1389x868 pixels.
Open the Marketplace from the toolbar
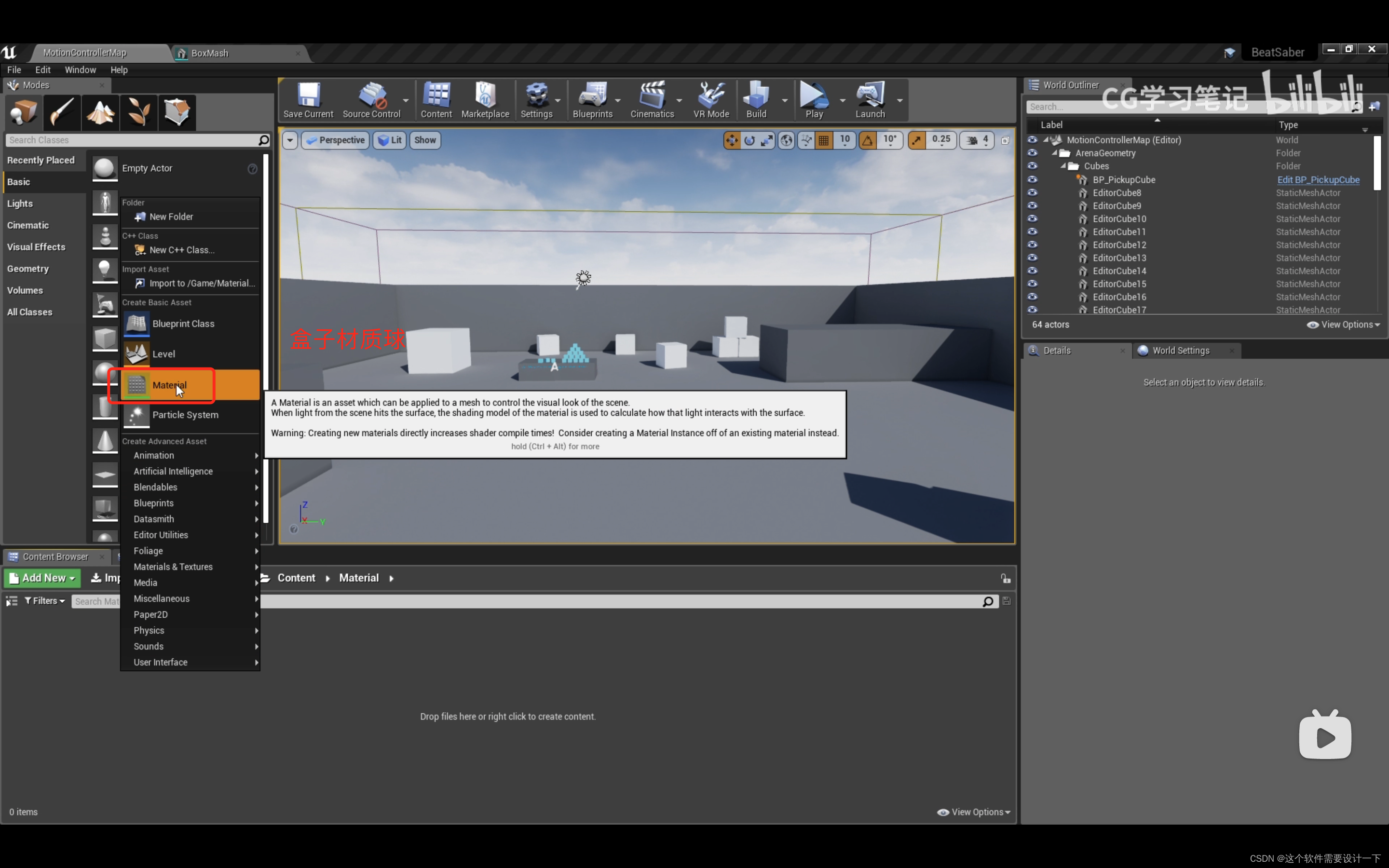coord(485,99)
